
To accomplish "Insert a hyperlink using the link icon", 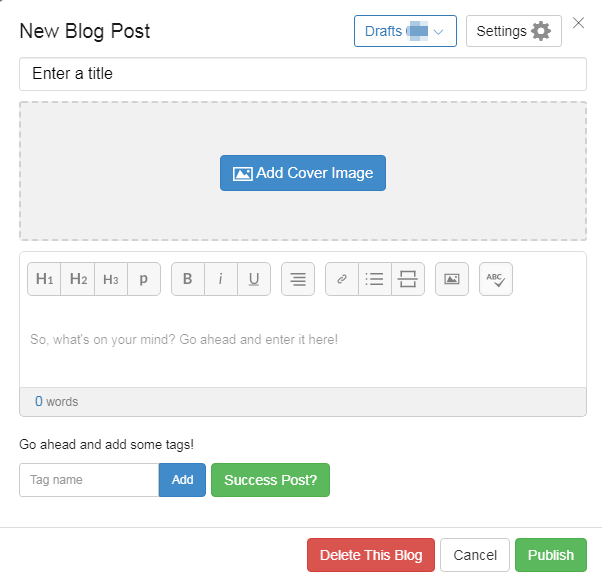I will 342,279.
